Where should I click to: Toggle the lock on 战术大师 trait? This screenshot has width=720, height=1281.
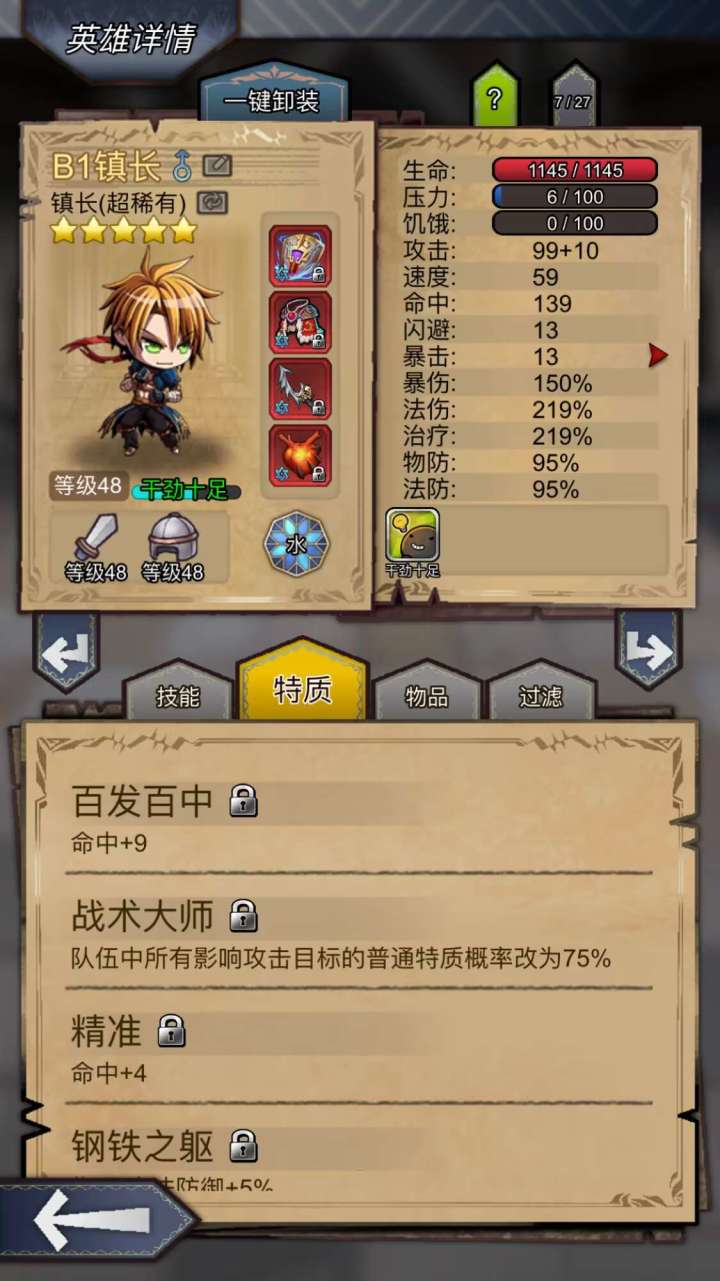pos(243,914)
